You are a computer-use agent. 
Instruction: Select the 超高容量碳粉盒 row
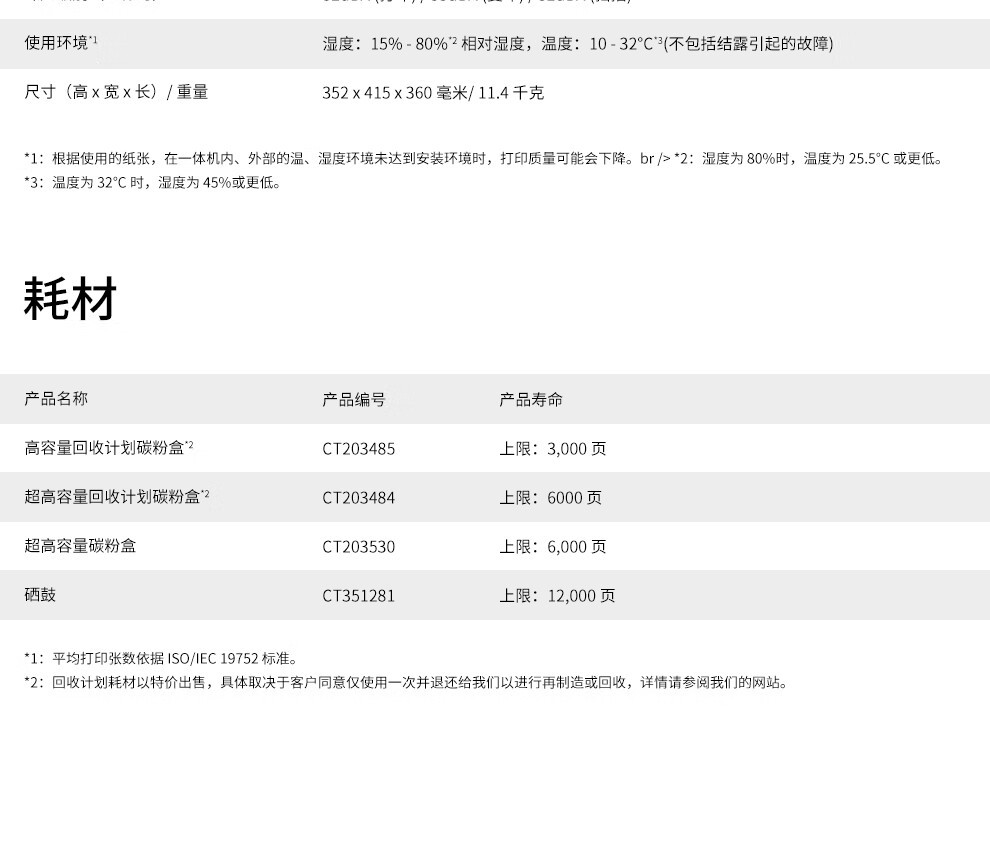[78, 546]
